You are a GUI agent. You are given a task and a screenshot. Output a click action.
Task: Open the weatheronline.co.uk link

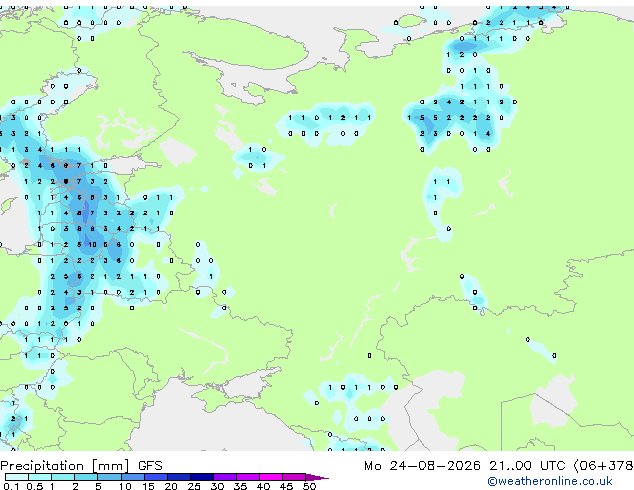tap(550, 481)
